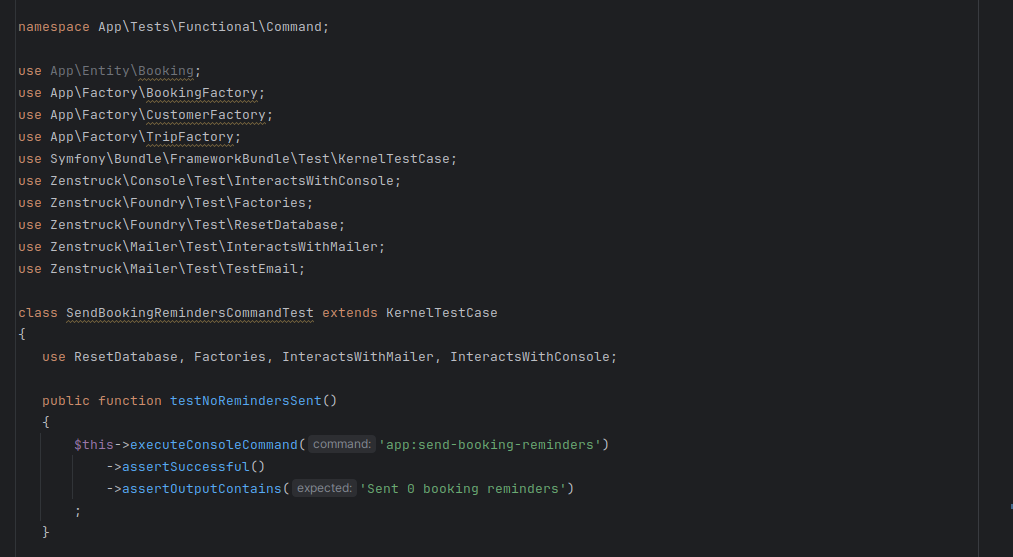This screenshot has height=557, width=1013.
Task: Click the assertOutputContains method call
Action: 202,489
